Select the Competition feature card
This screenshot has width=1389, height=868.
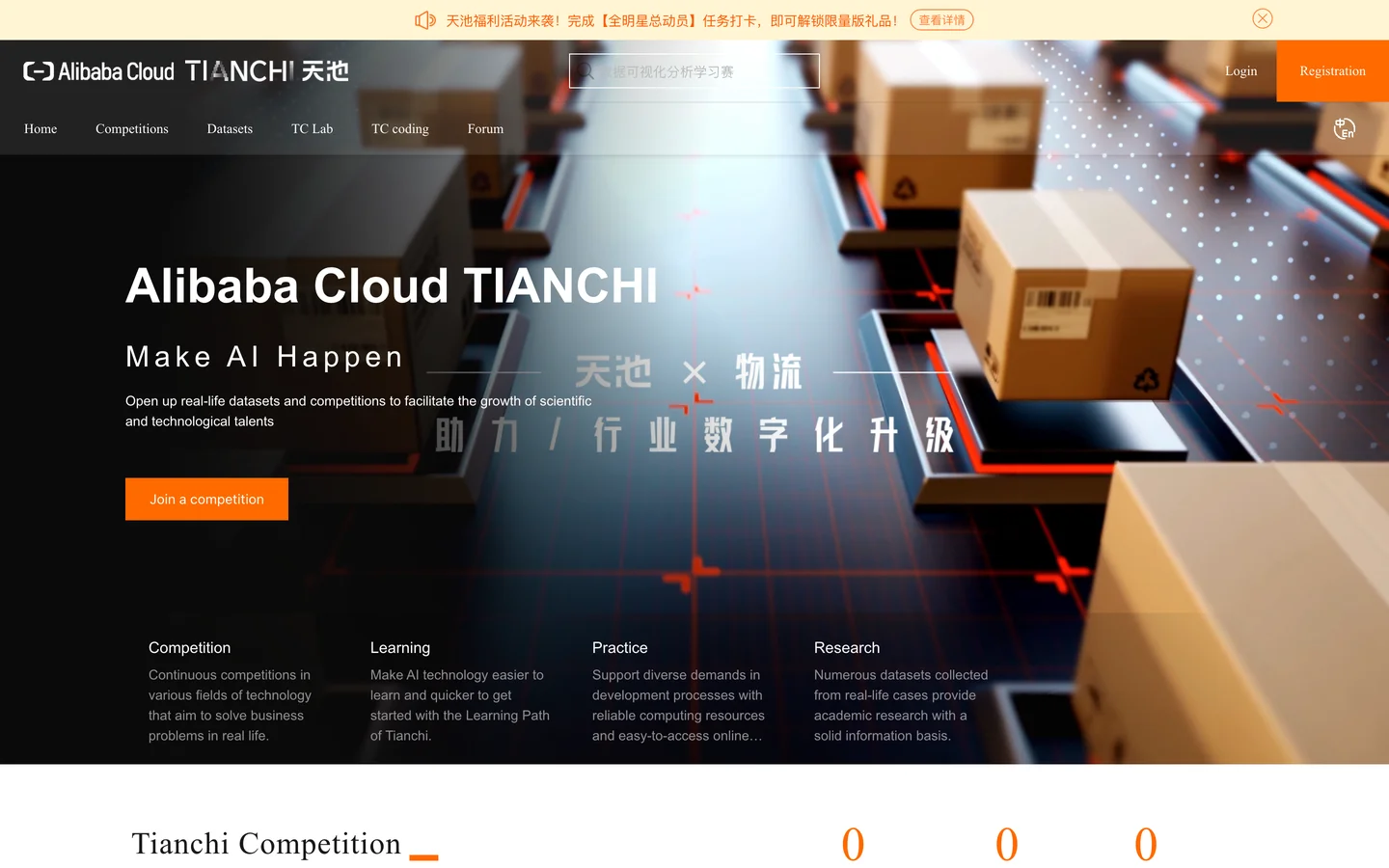232,691
